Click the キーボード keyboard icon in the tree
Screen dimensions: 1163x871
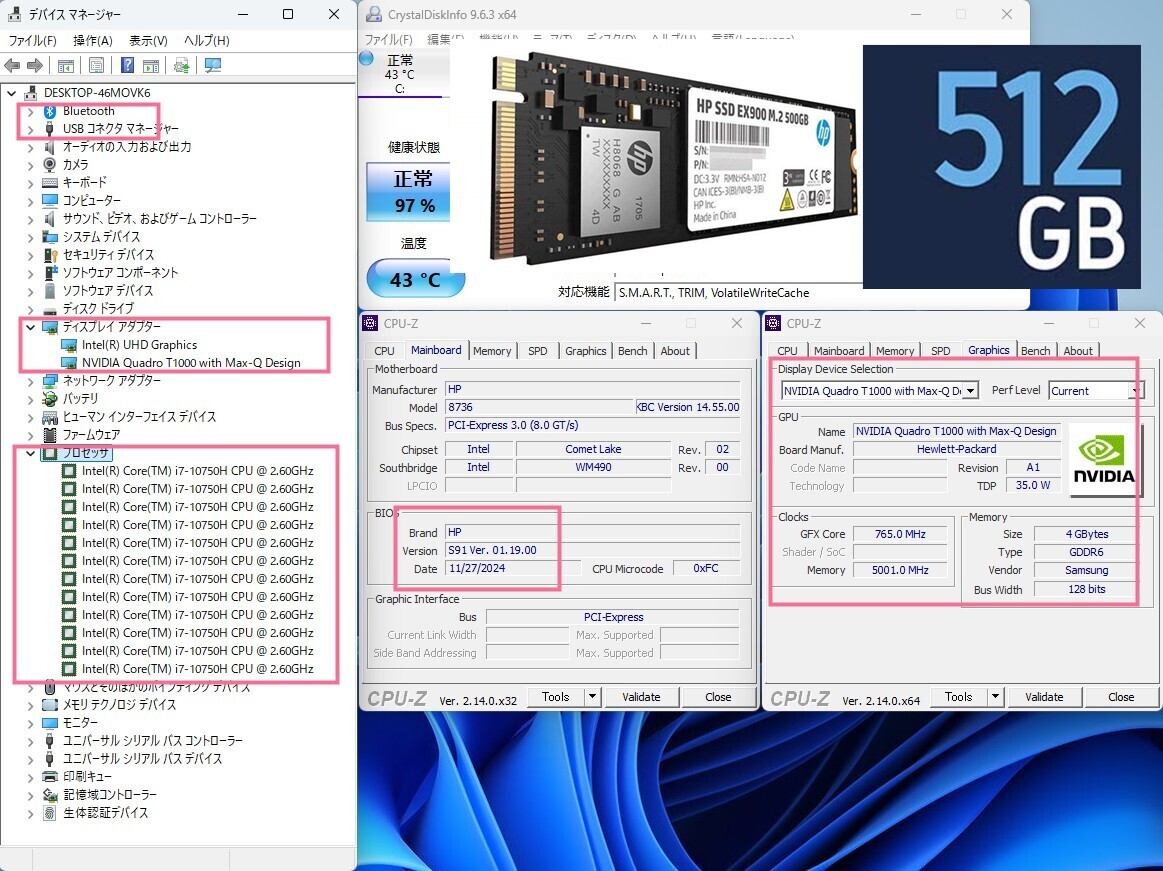tap(50, 183)
